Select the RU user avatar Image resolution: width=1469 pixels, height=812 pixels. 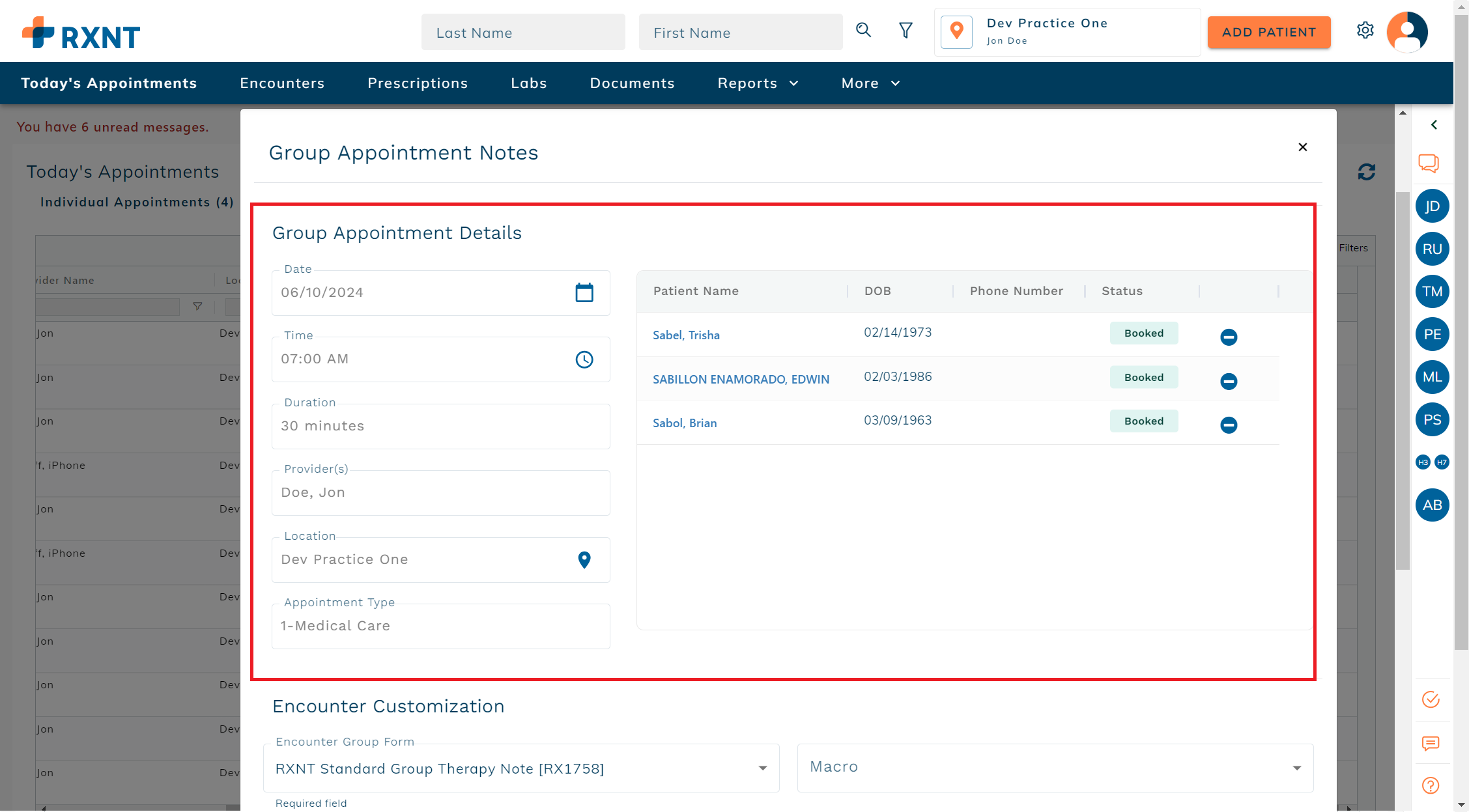pos(1432,249)
